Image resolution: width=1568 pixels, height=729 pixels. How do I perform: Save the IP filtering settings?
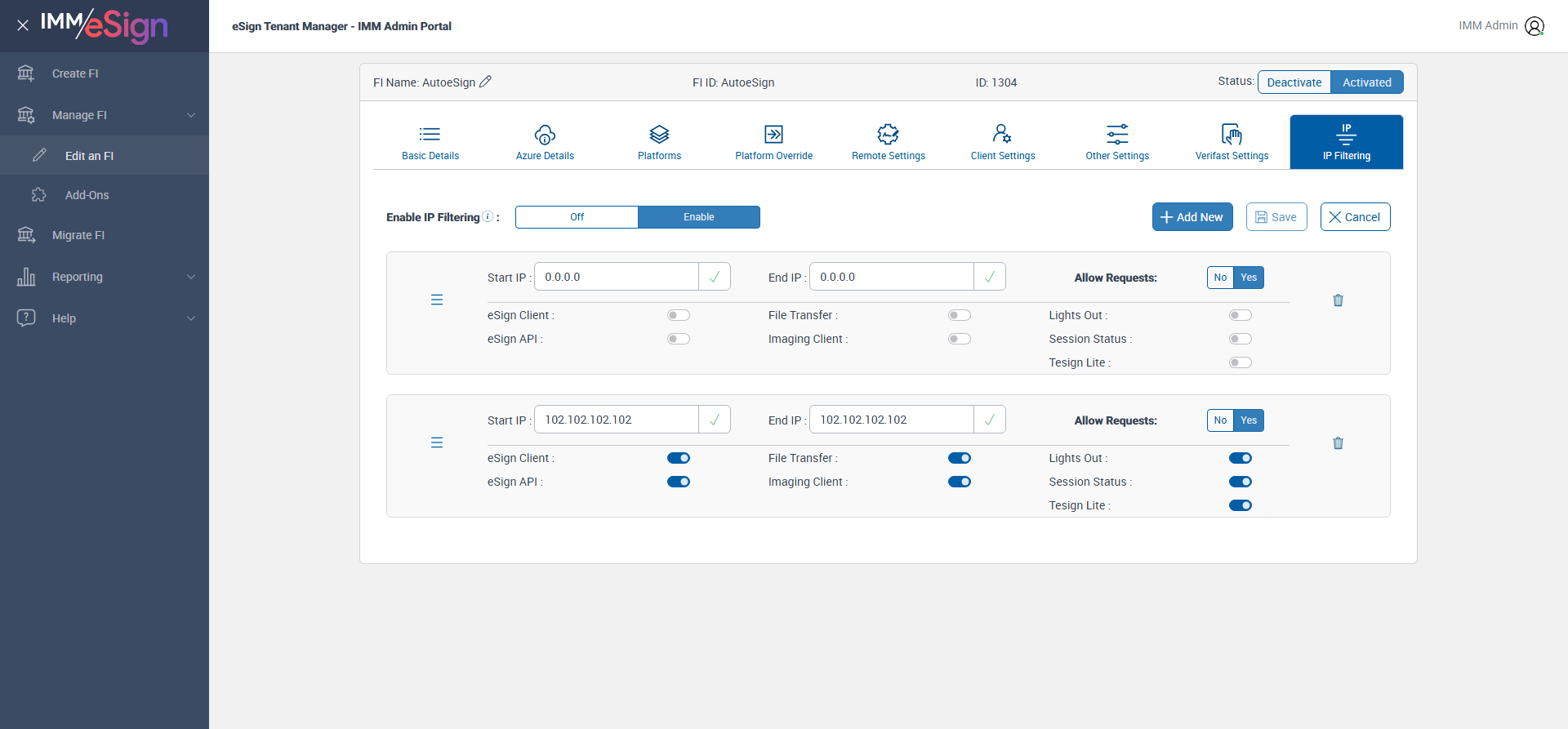(1276, 217)
